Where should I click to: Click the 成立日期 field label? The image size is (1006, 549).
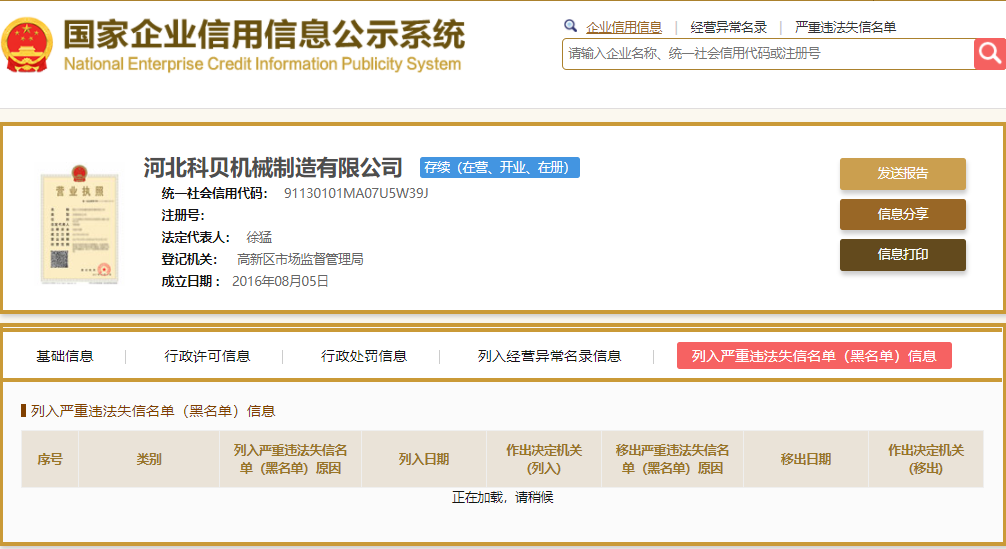point(191,281)
